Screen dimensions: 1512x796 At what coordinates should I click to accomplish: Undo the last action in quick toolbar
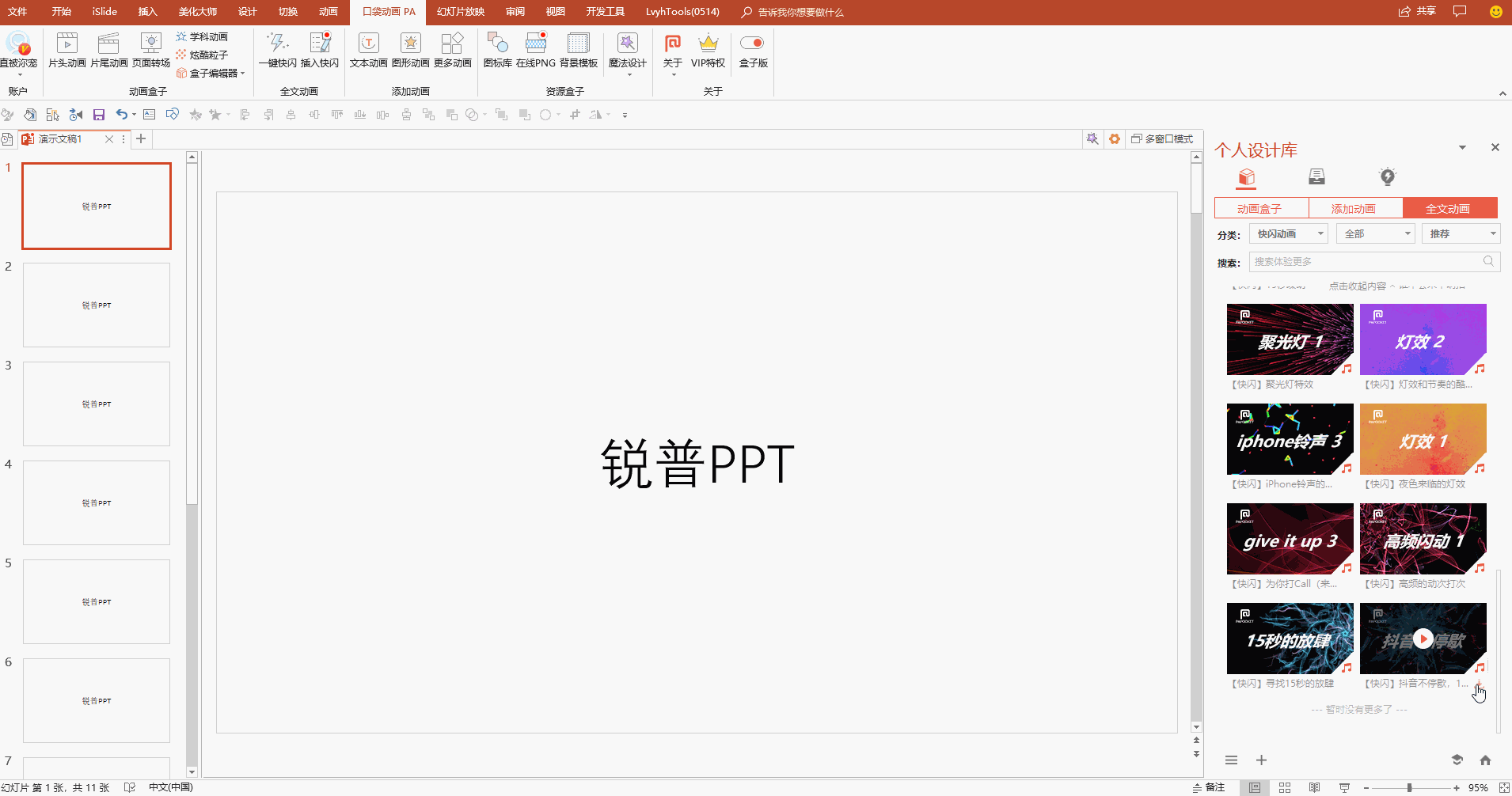pos(121,115)
